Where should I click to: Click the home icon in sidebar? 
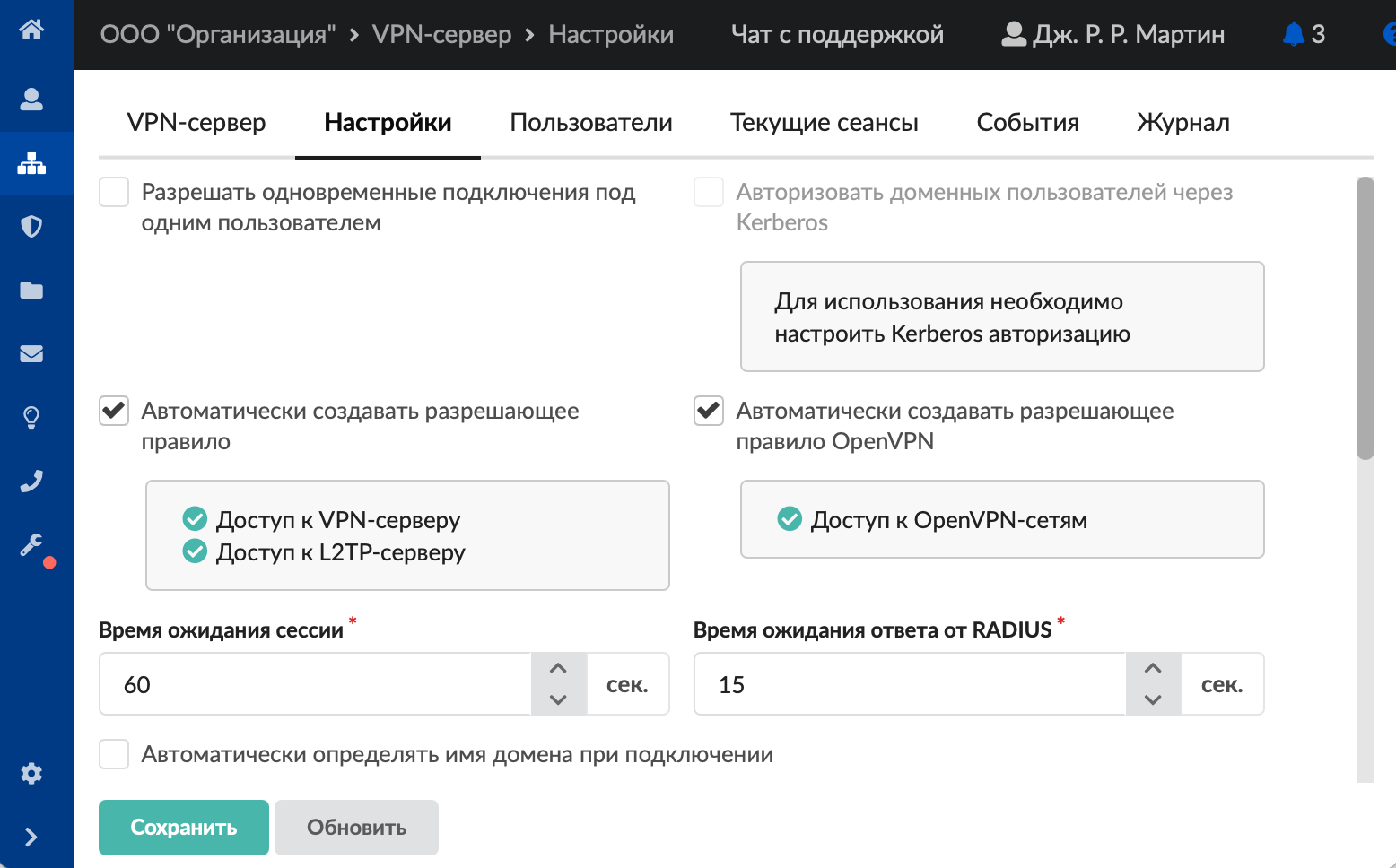31,30
